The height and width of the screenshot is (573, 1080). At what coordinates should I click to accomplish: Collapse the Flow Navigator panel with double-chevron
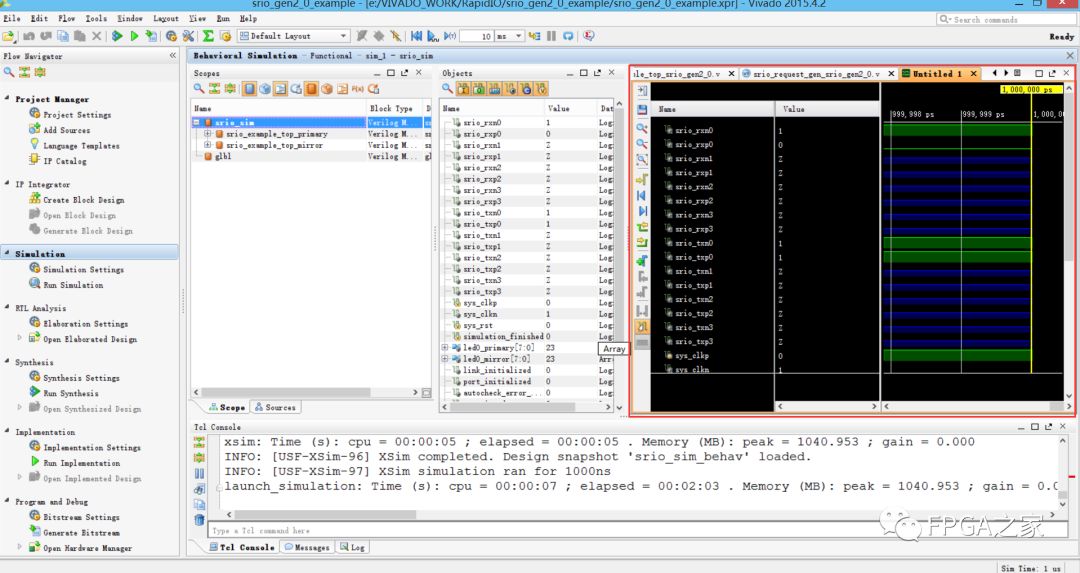click(172, 56)
